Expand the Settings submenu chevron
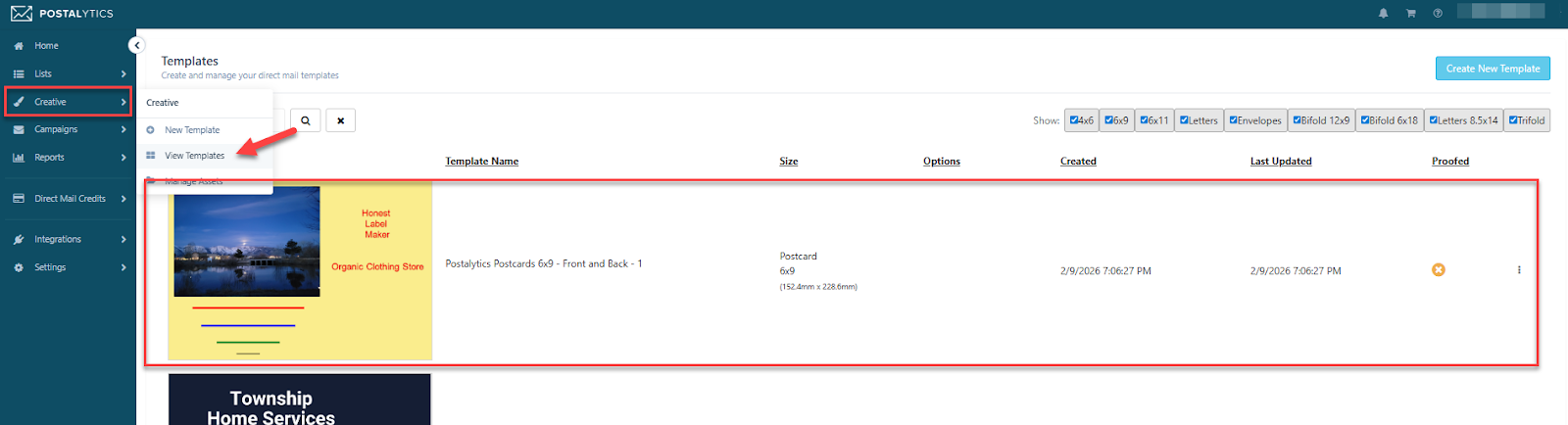The image size is (1568, 425). (x=123, y=267)
